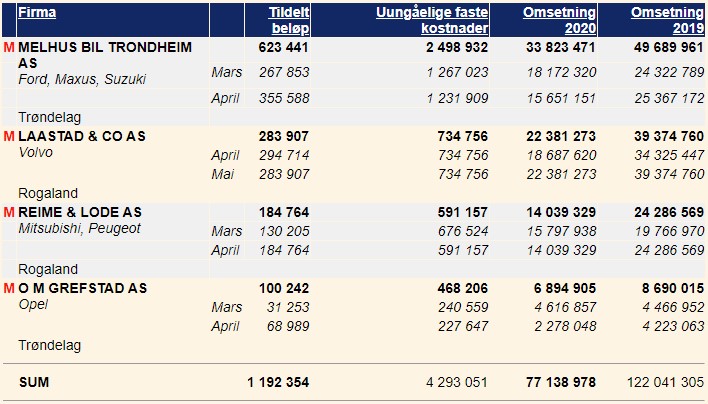Open REIME & LODE AS company entry
Screen dimensions: 708x404
(x=80, y=212)
